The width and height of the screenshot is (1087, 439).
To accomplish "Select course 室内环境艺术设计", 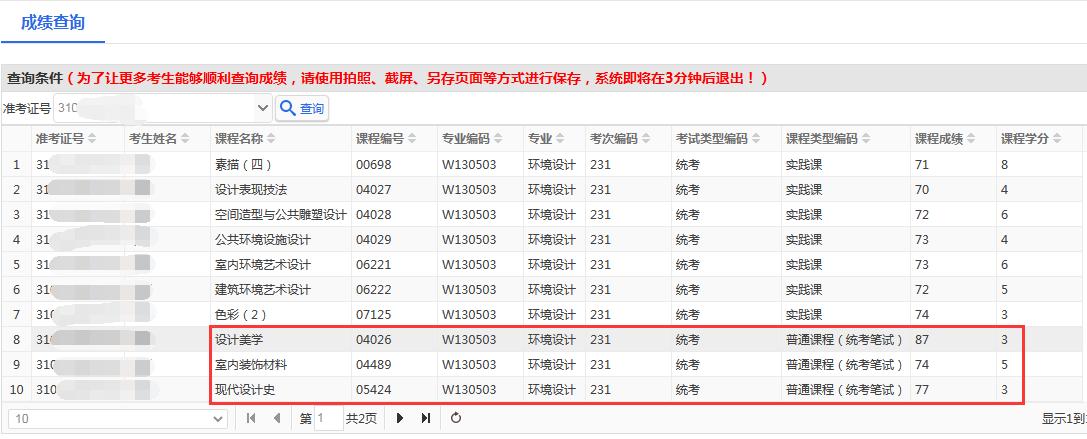I will [263, 265].
